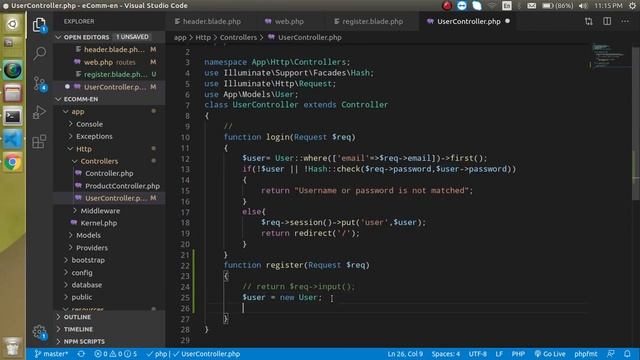
Task: Select web.php in Open Editors list
Action: click(x=109, y=62)
